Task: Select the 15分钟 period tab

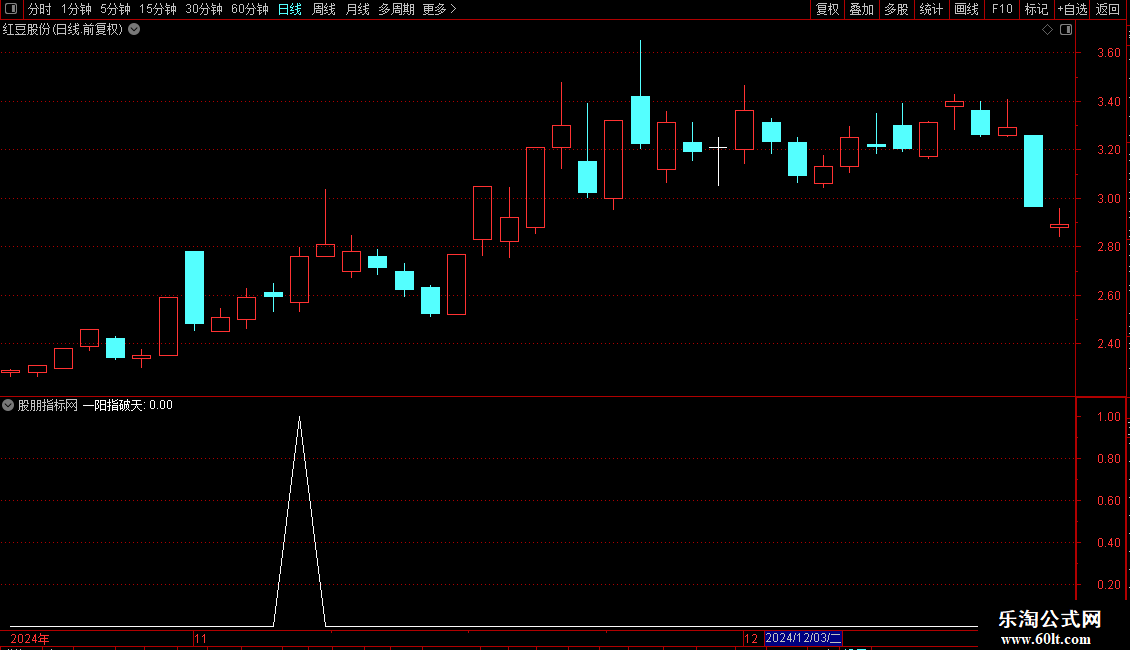Action: tap(158, 9)
